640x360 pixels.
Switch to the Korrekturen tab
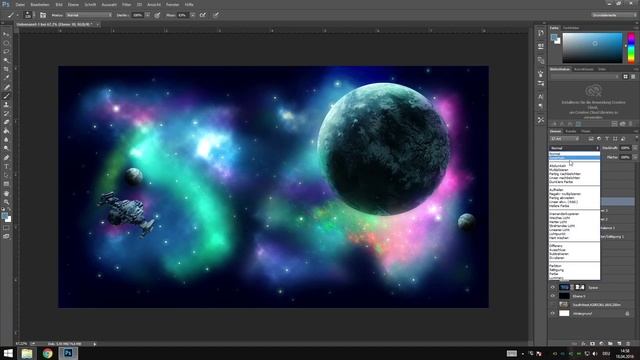[584, 69]
